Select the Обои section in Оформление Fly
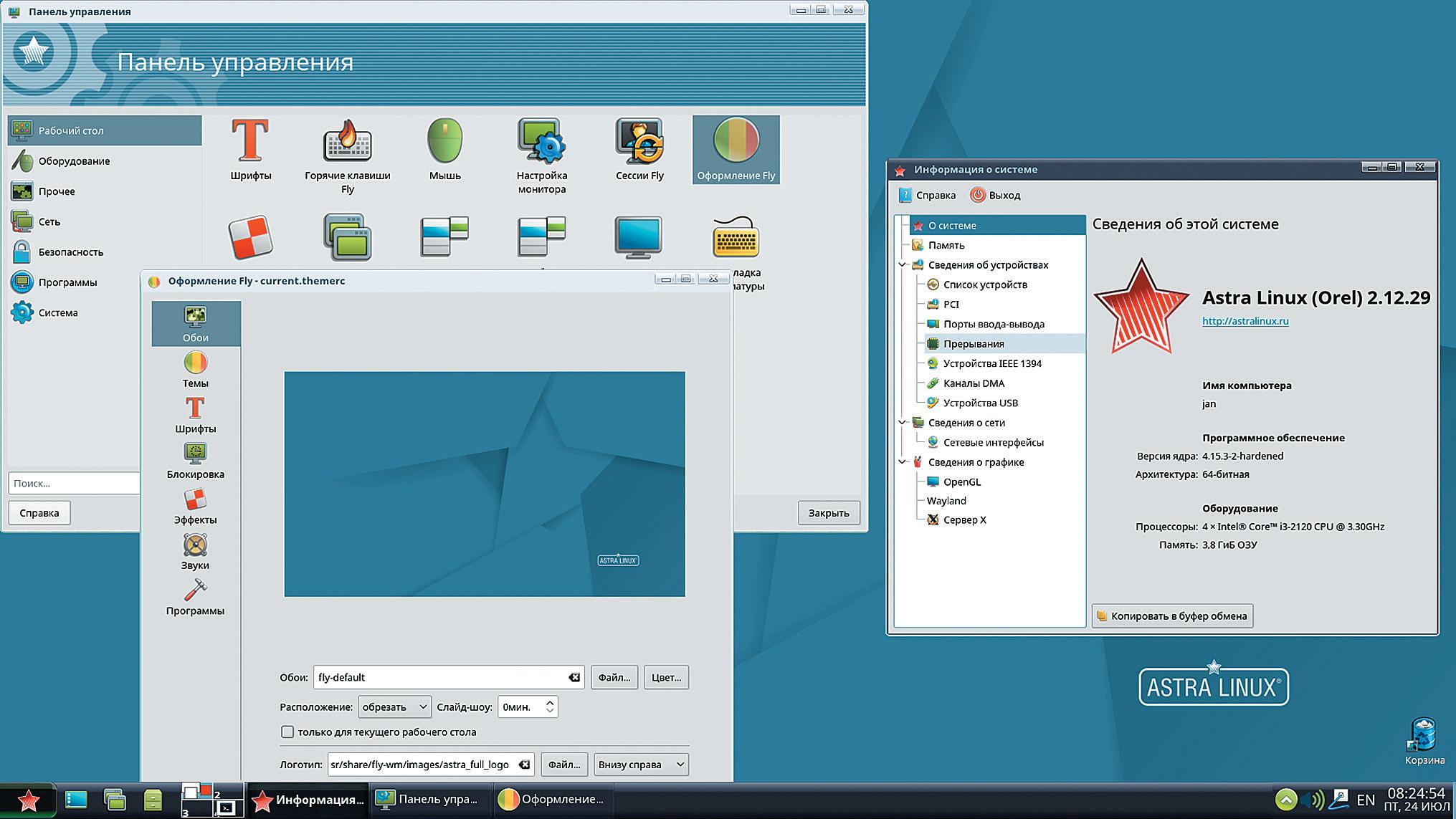The width and height of the screenshot is (1456, 819). point(196,324)
